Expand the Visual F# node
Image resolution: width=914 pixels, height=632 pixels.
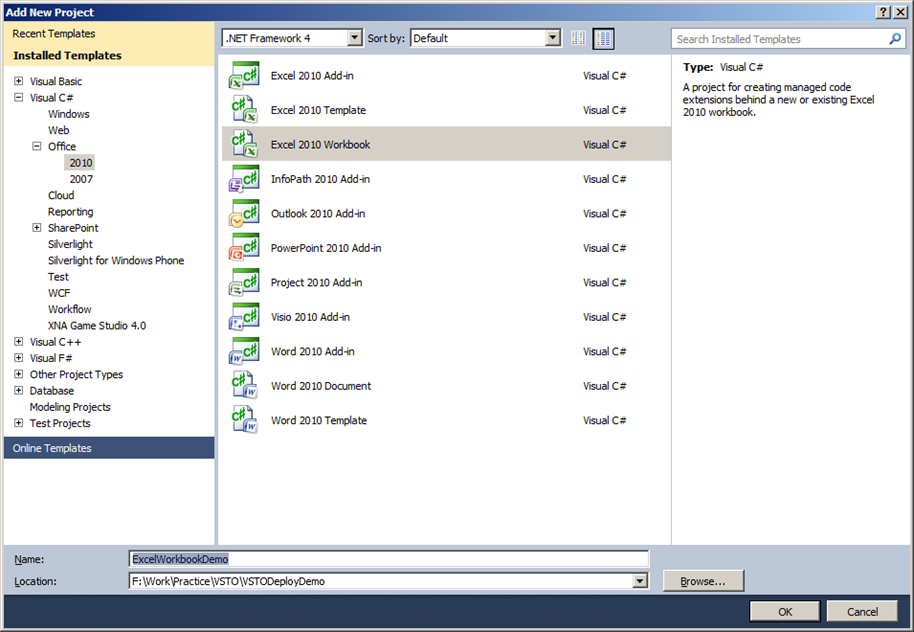[19, 358]
